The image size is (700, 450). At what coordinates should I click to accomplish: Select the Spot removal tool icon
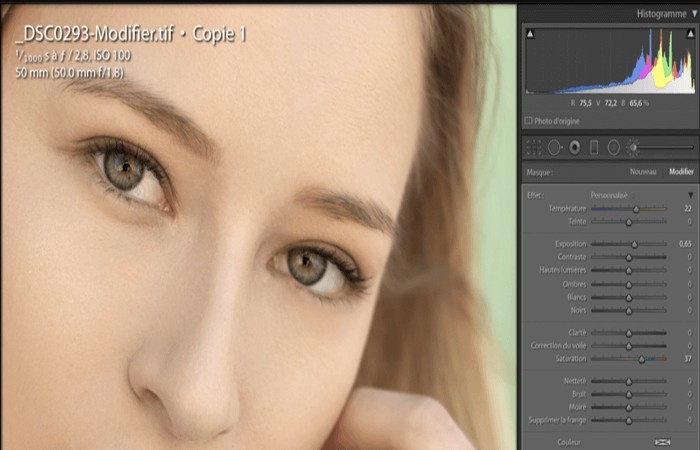click(x=554, y=147)
